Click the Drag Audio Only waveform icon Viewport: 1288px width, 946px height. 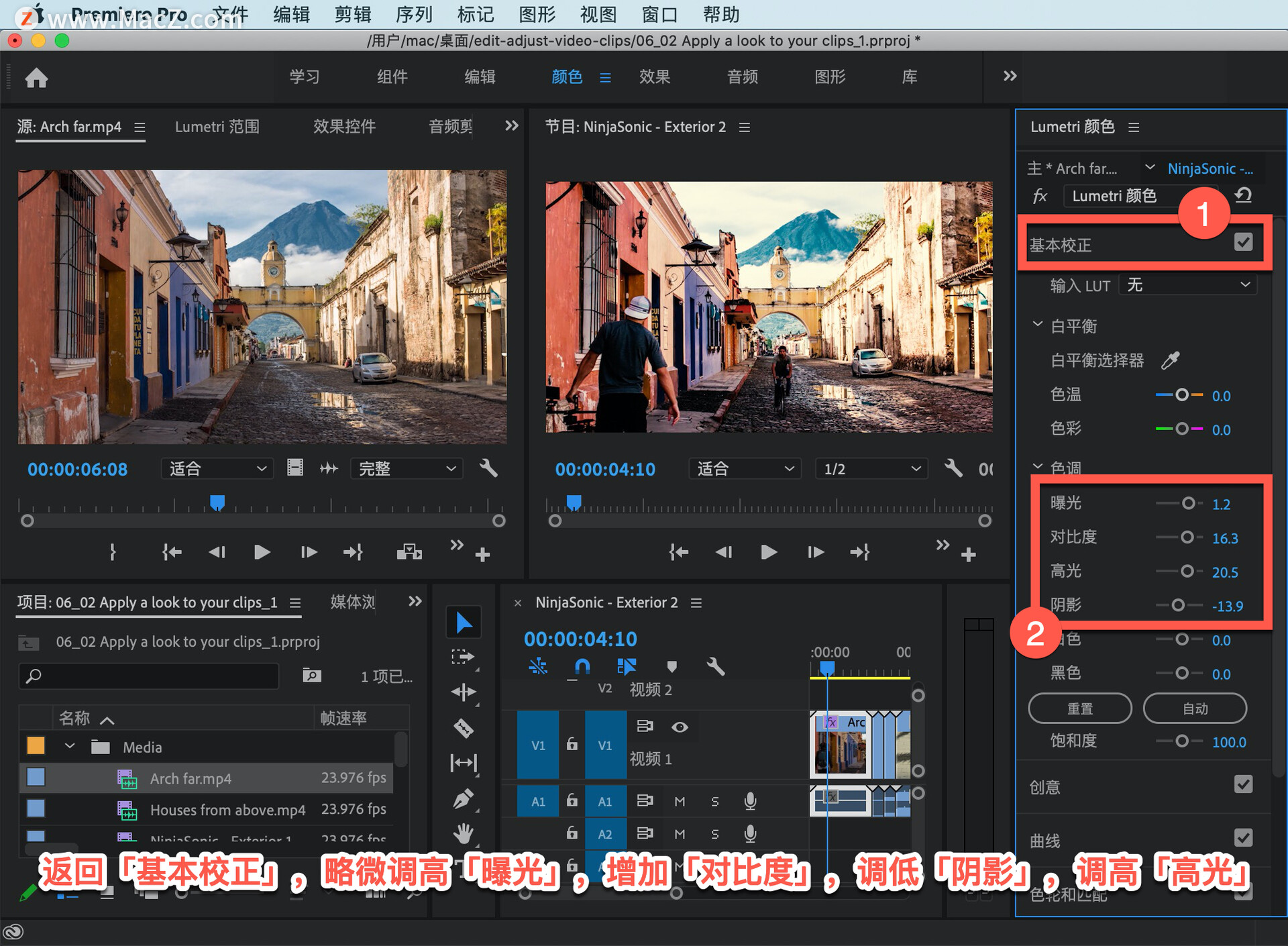(x=329, y=468)
